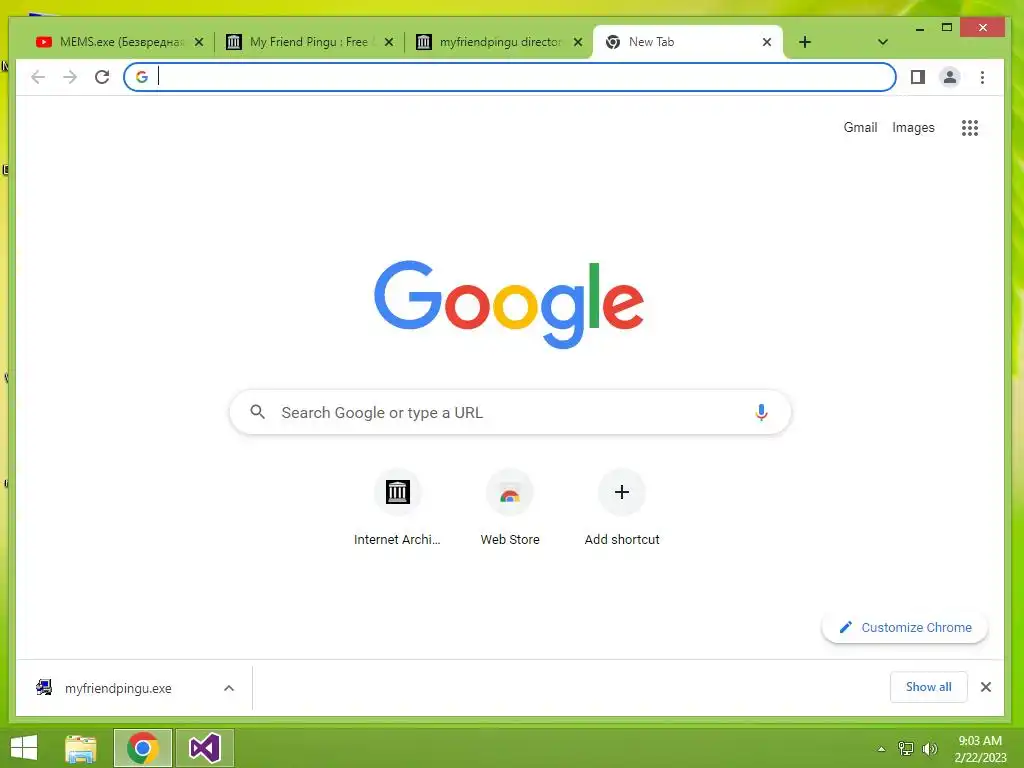
Task: Open the Gmail link
Action: pyautogui.click(x=860, y=128)
